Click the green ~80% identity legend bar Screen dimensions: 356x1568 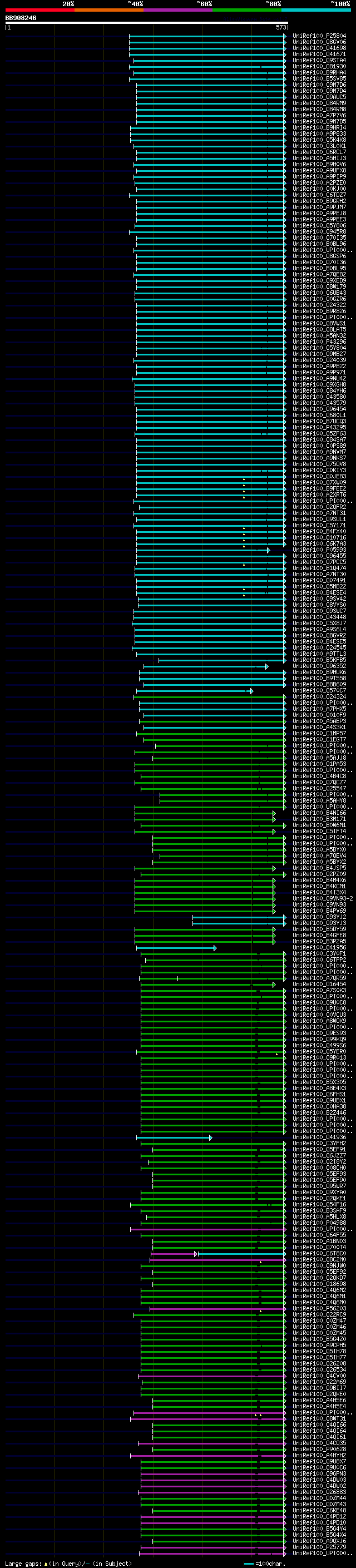pyautogui.click(x=247, y=10)
